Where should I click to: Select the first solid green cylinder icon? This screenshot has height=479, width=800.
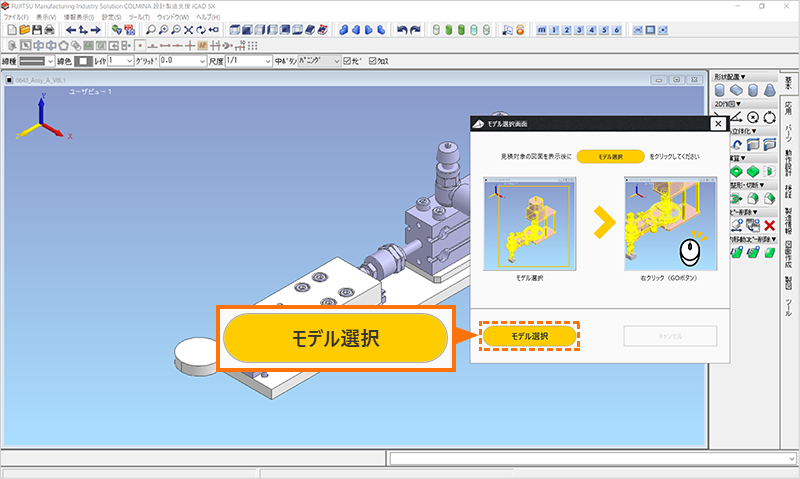click(x=449, y=30)
